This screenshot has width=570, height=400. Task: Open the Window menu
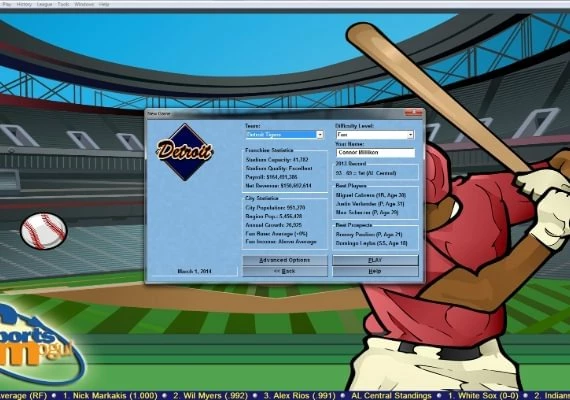pyautogui.click(x=84, y=4)
